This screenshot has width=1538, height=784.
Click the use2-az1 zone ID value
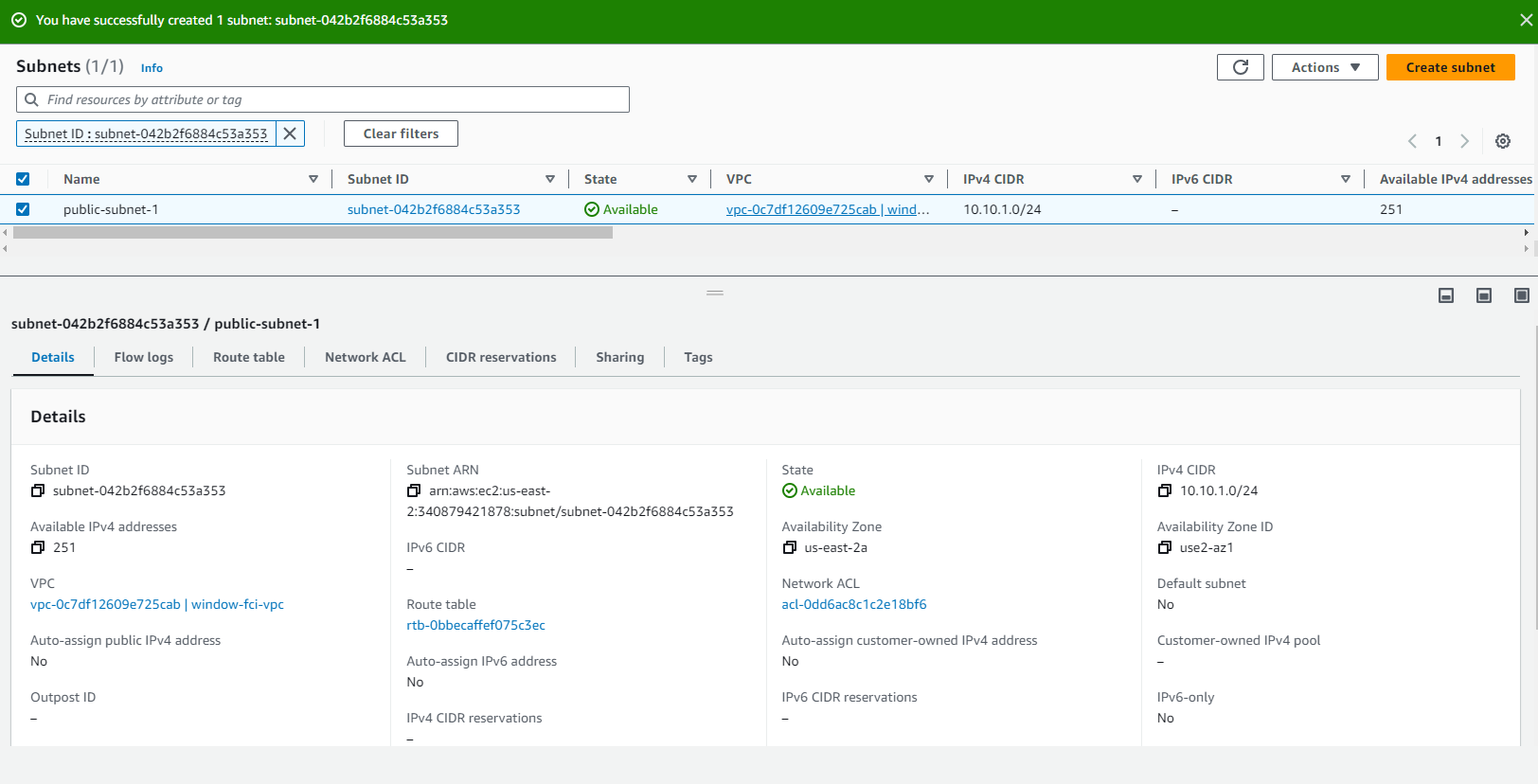[1207, 547]
